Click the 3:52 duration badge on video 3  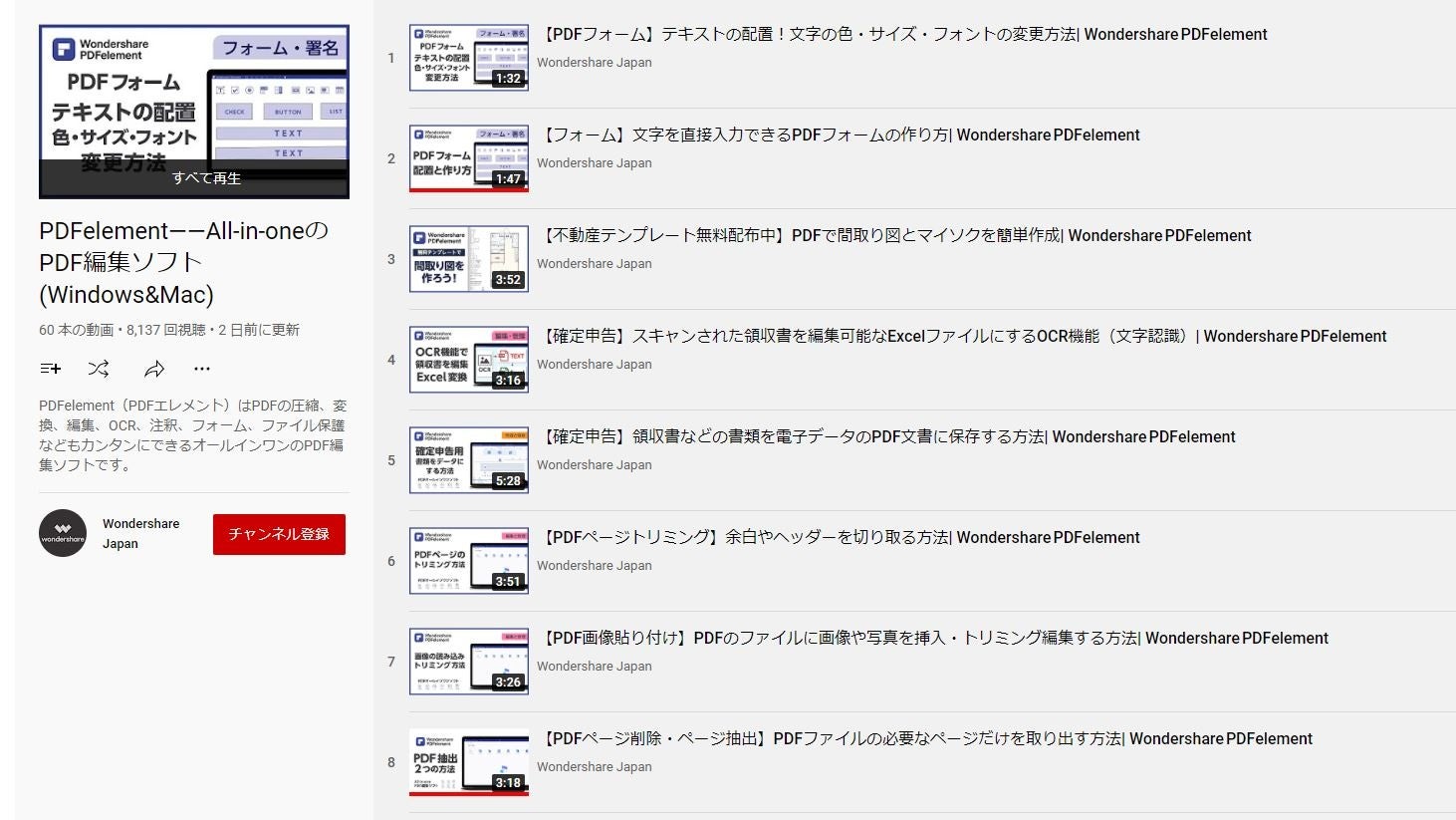[510, 279]
